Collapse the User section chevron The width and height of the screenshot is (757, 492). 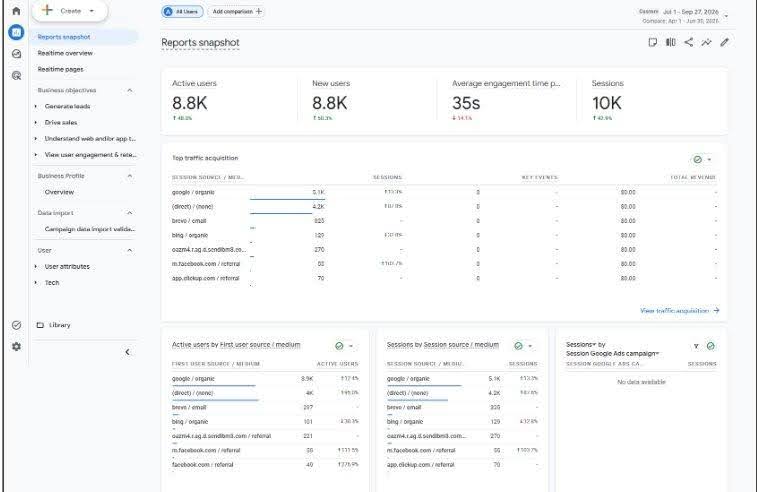[x=129, y=250]
